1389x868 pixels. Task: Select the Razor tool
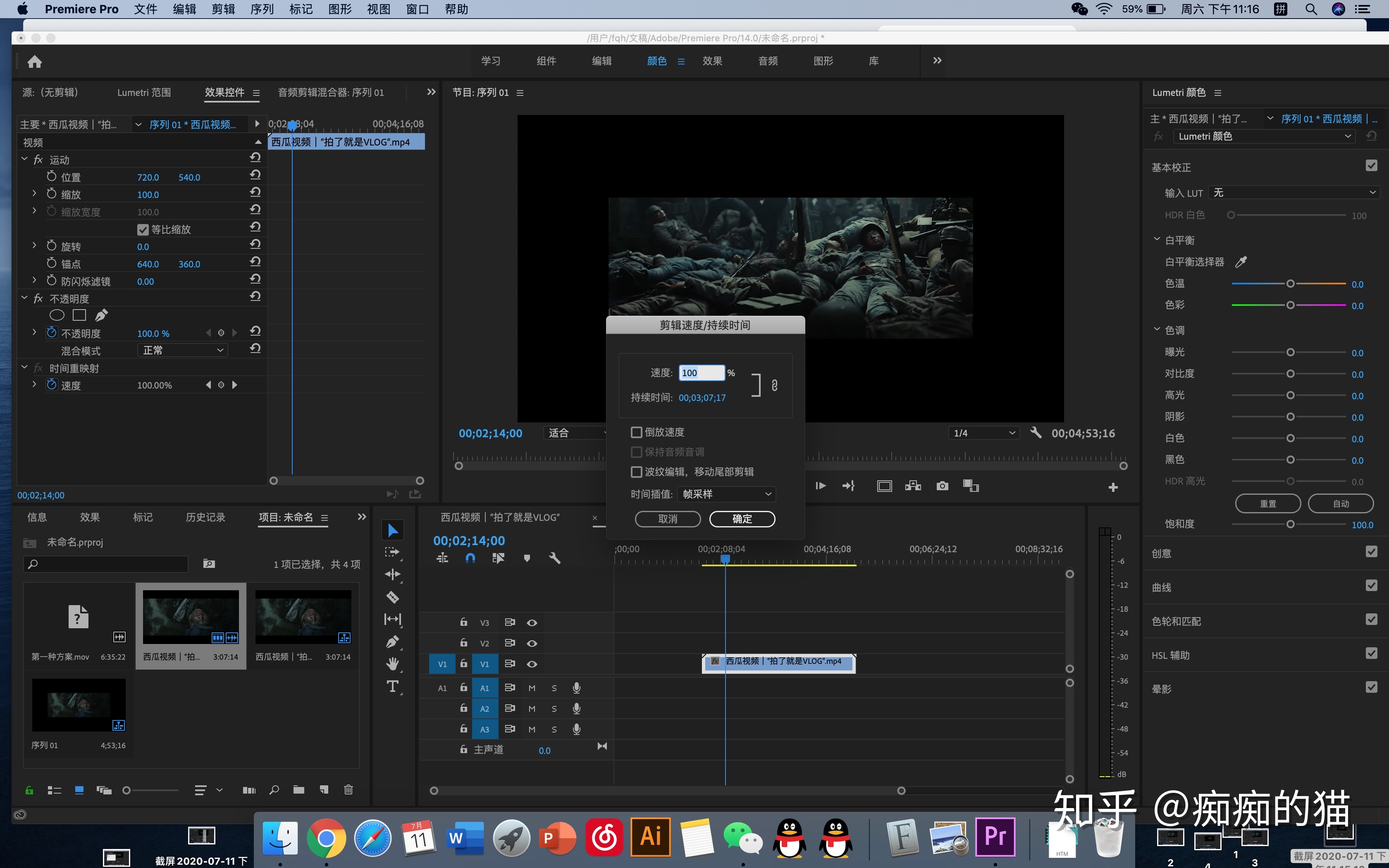(393, 597)
